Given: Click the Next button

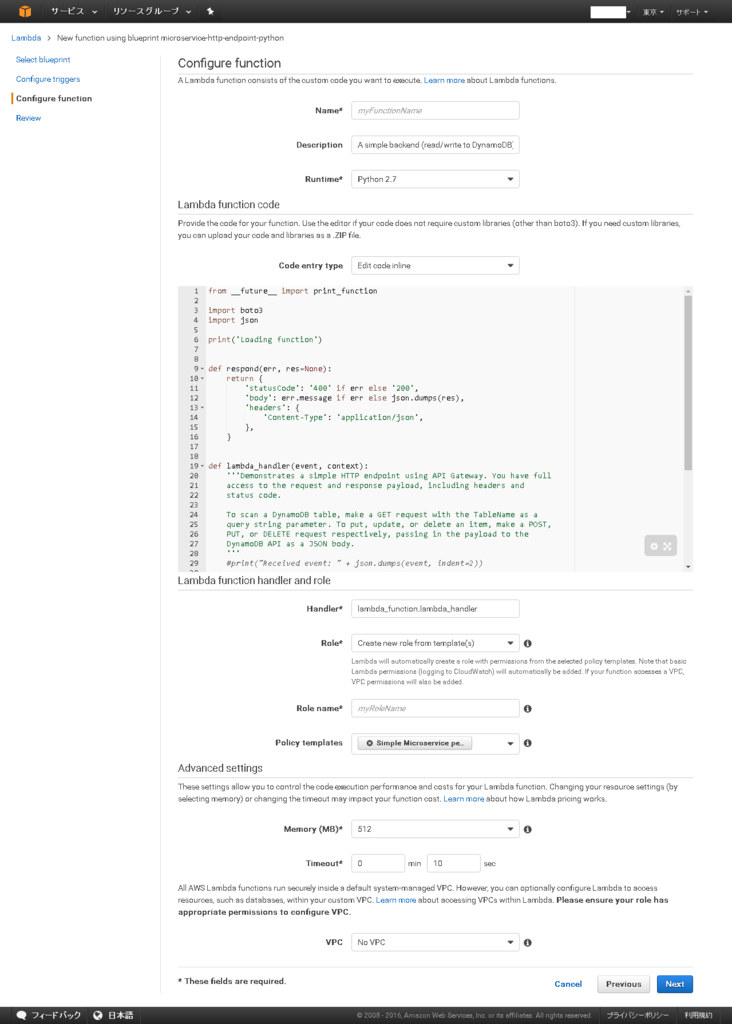Looking at the screenshot, I should (675, 984).
